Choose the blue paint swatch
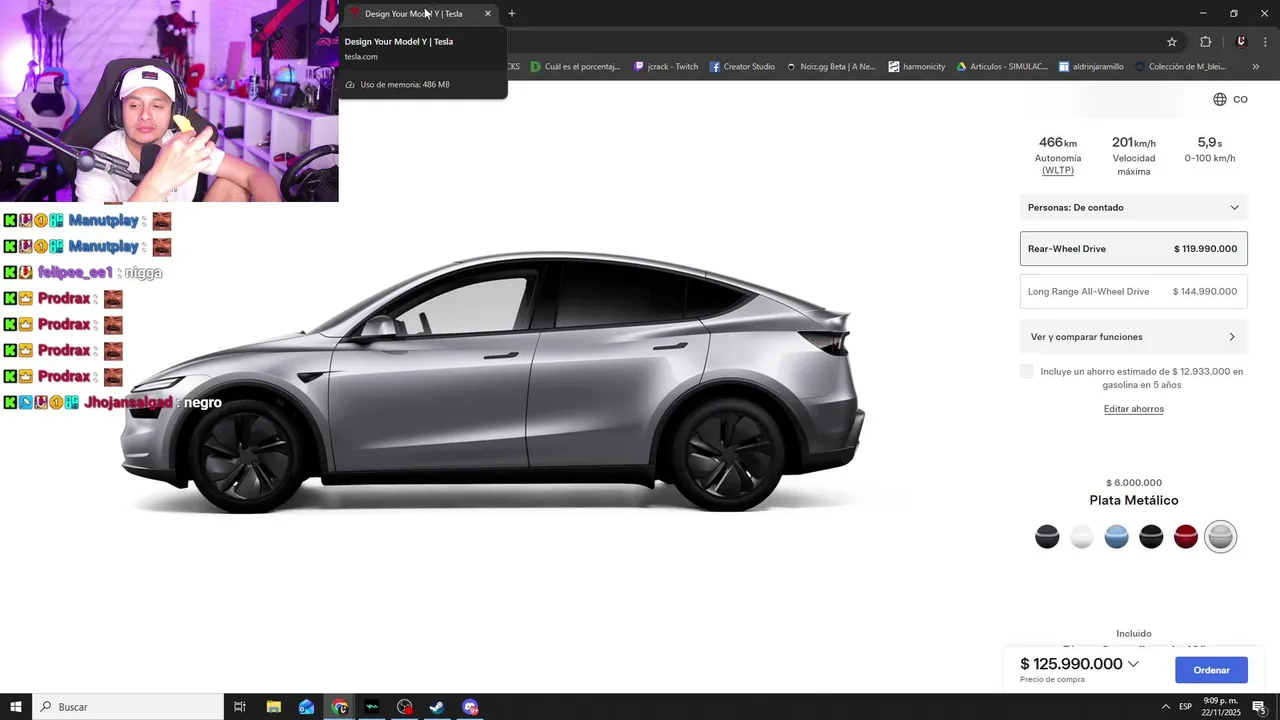The width and height of the screenshot is (1280, 720). click(x=1116, y=537)
